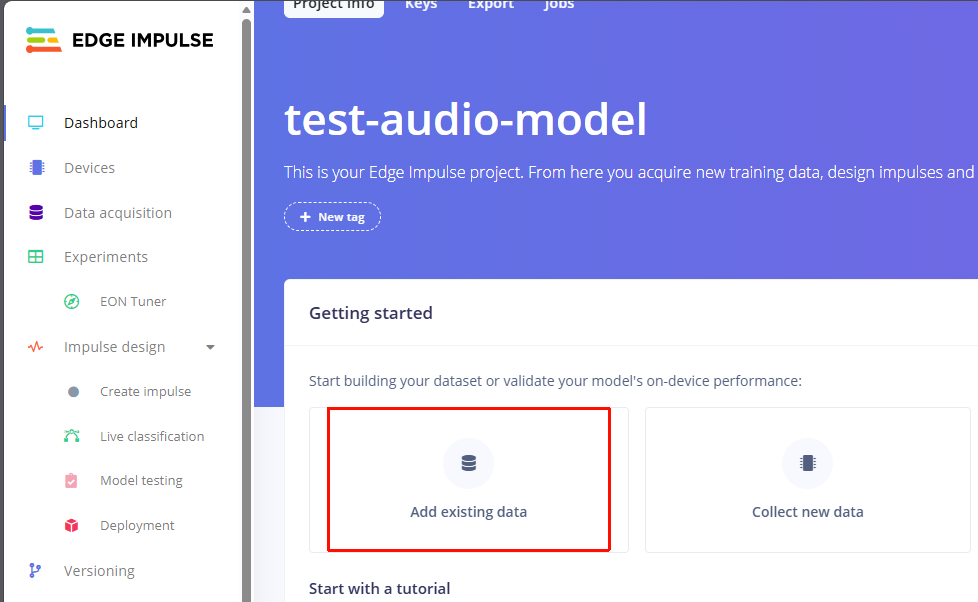Click the Versioning branch icon
The image size is (978, 602).
36,571
